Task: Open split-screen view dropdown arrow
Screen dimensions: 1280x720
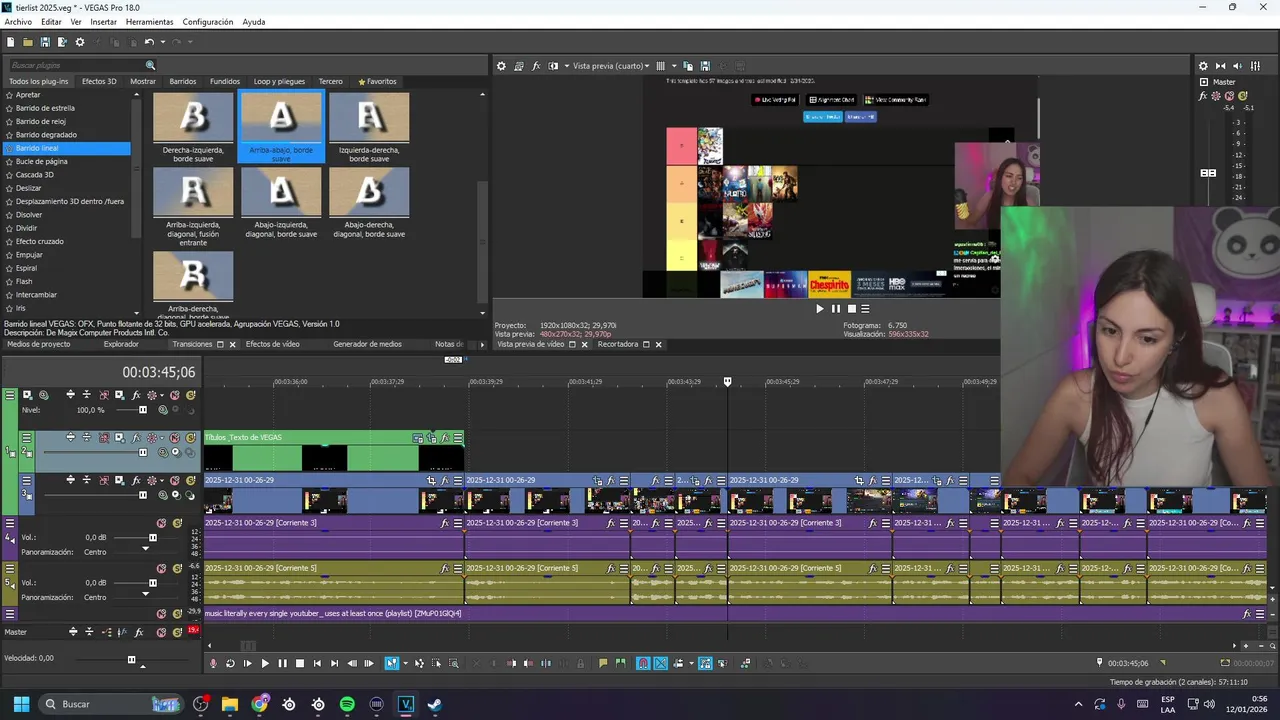Action: click(567, 66)
